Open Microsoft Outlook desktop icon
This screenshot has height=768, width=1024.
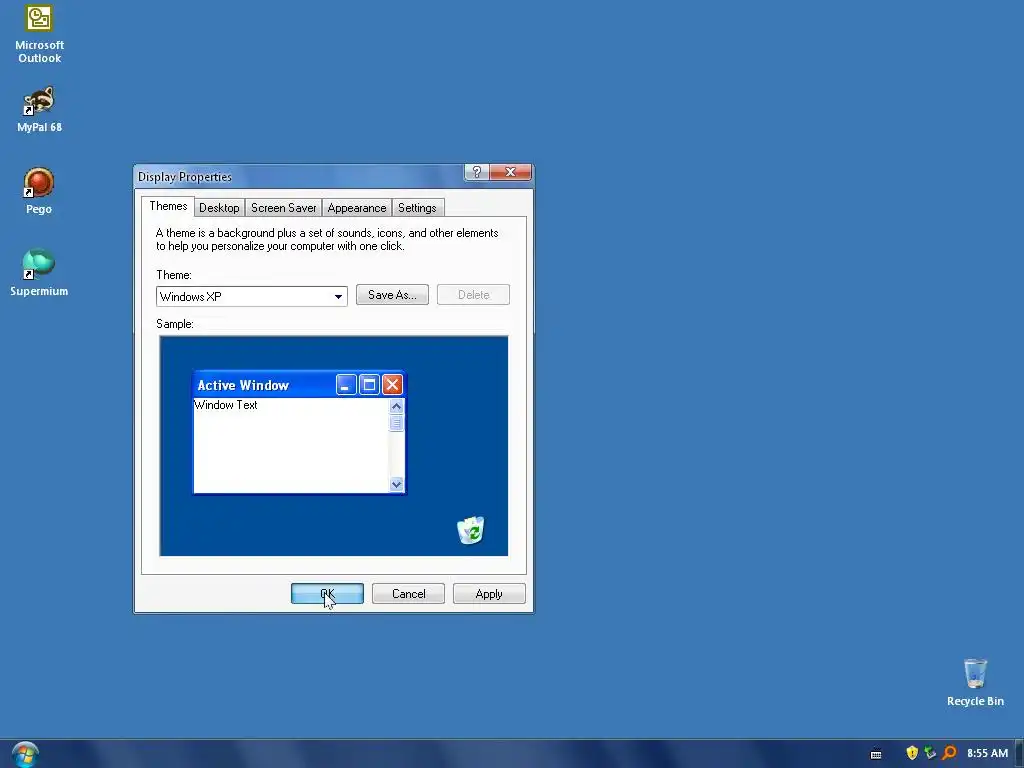(39, 34)
